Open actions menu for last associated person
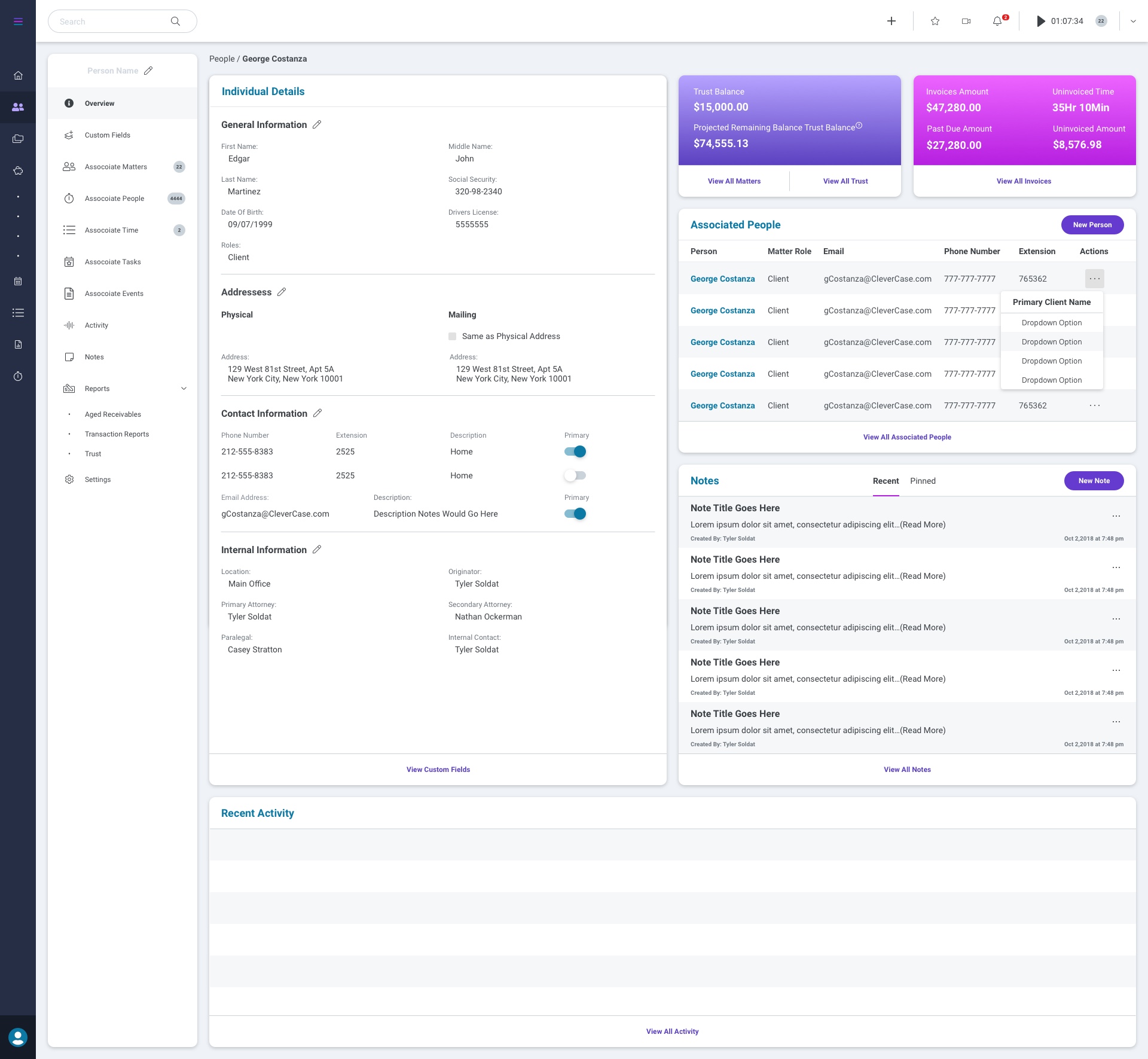The width and height of the screenshot is (1148, 1059). pos(1094,405)
